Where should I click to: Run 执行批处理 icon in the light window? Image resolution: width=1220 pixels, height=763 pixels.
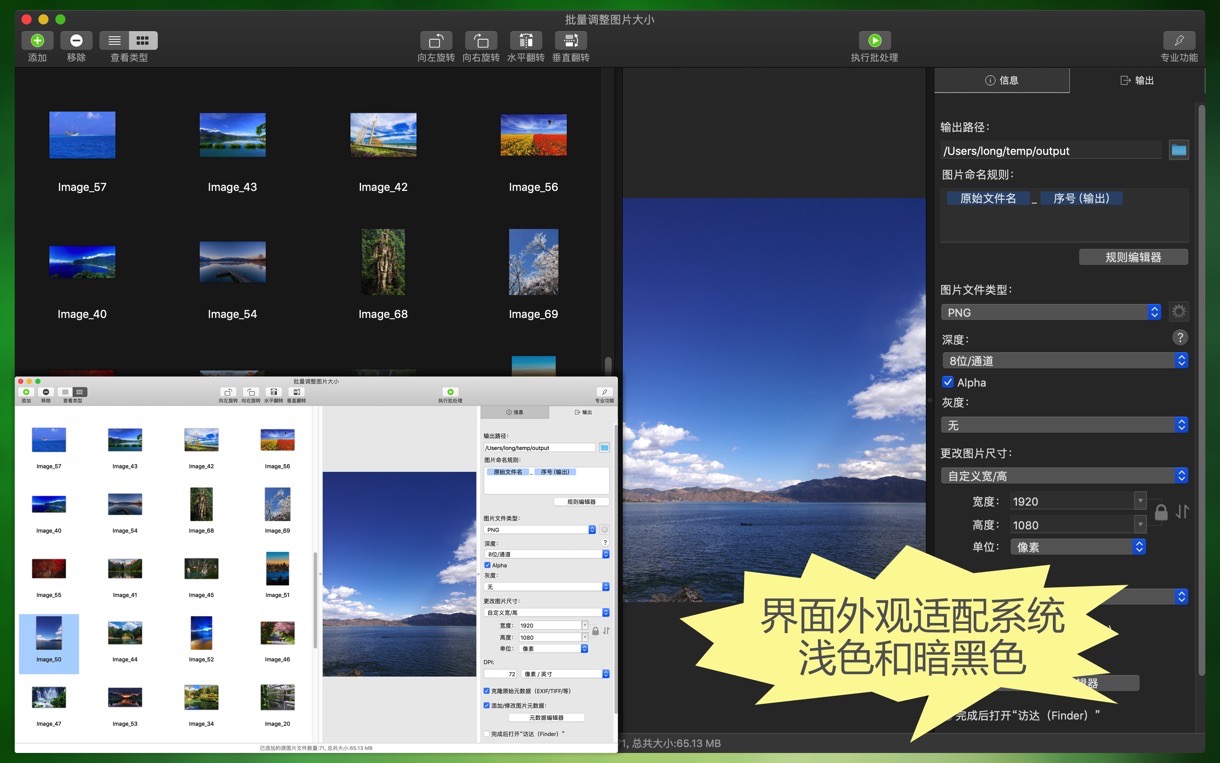coord(450,392)
